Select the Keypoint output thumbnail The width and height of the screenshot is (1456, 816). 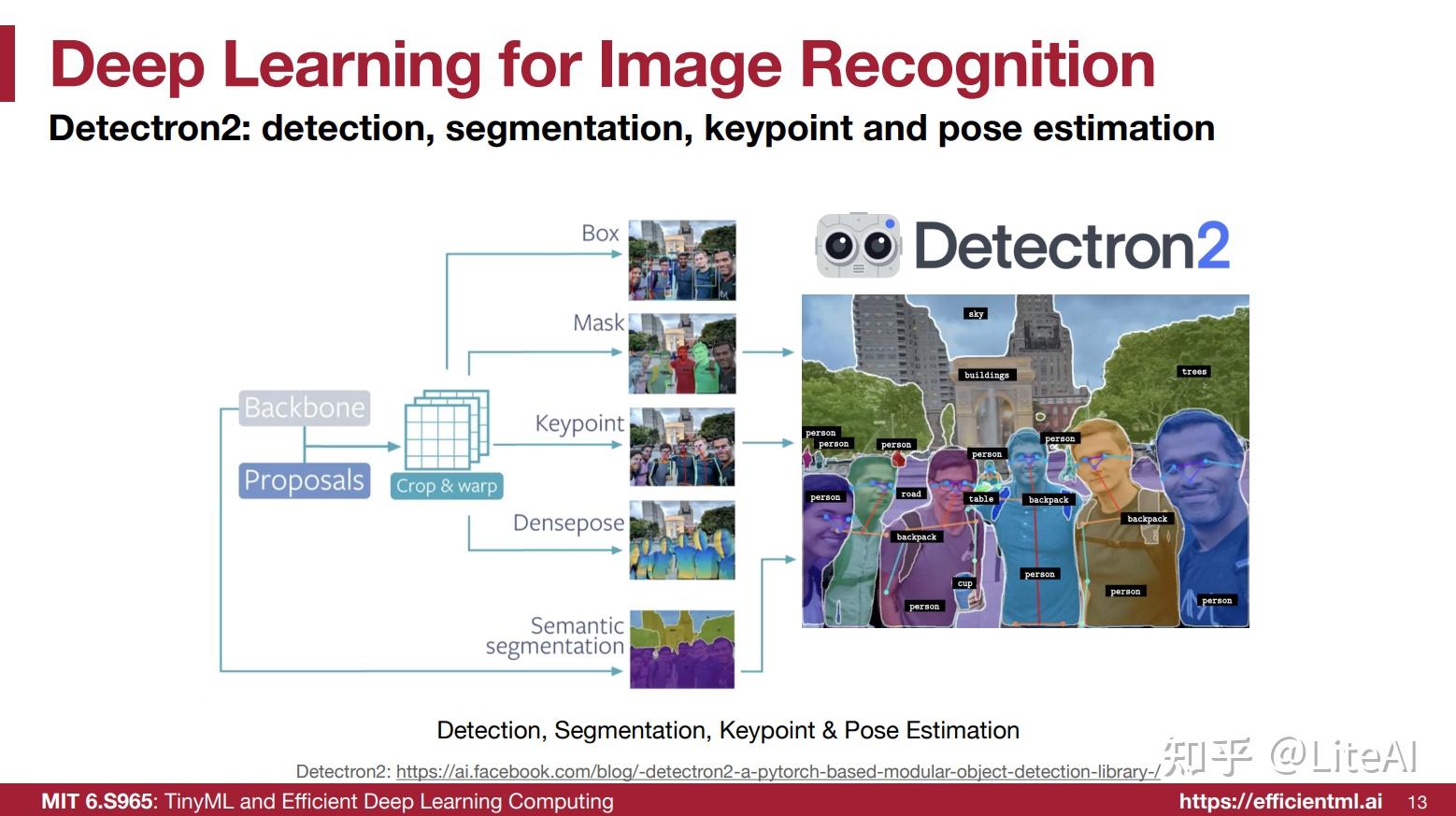682,448
